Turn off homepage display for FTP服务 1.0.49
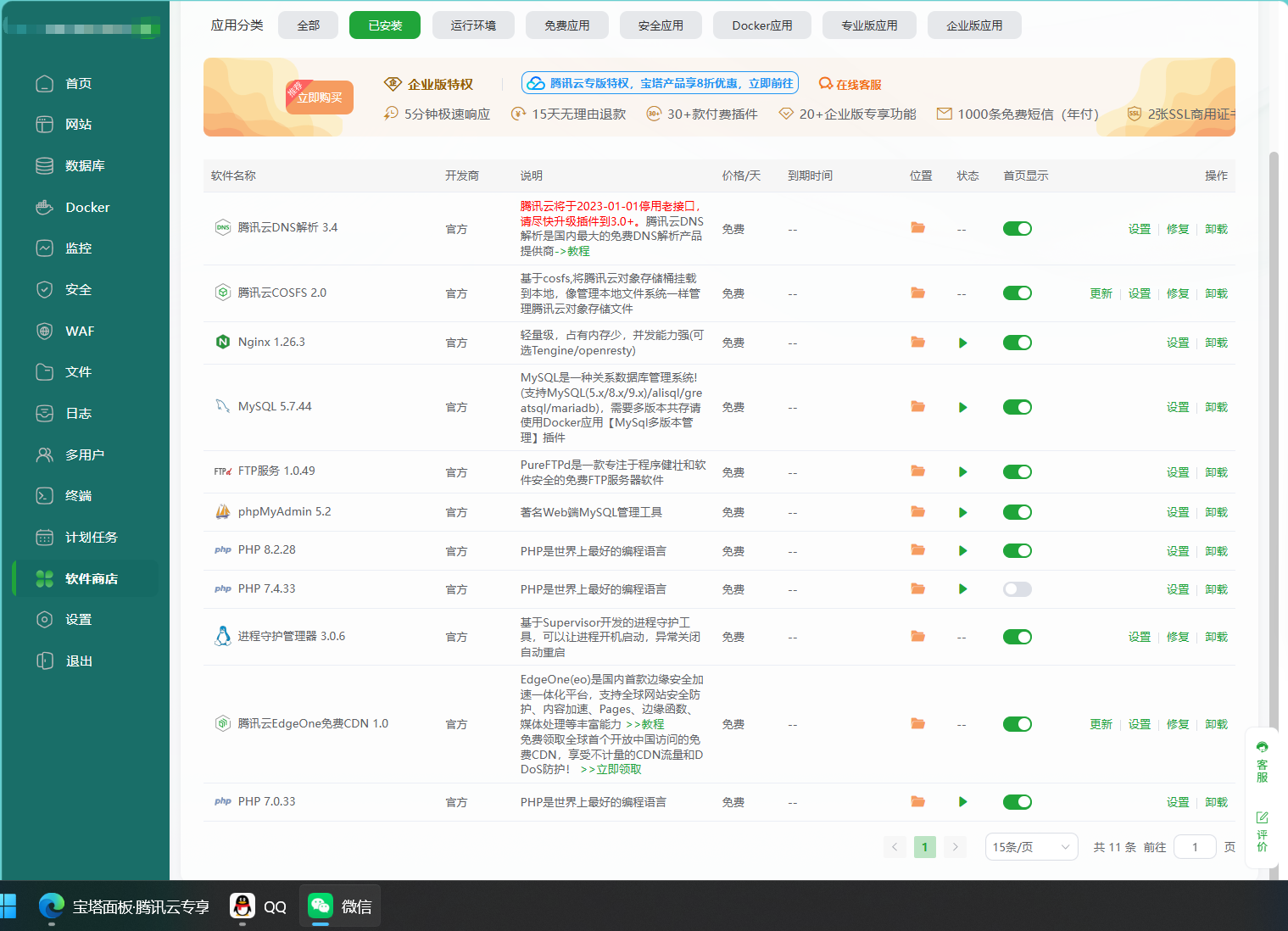The height and width of the screenshot is (931, 1288). click(1017, 472)
